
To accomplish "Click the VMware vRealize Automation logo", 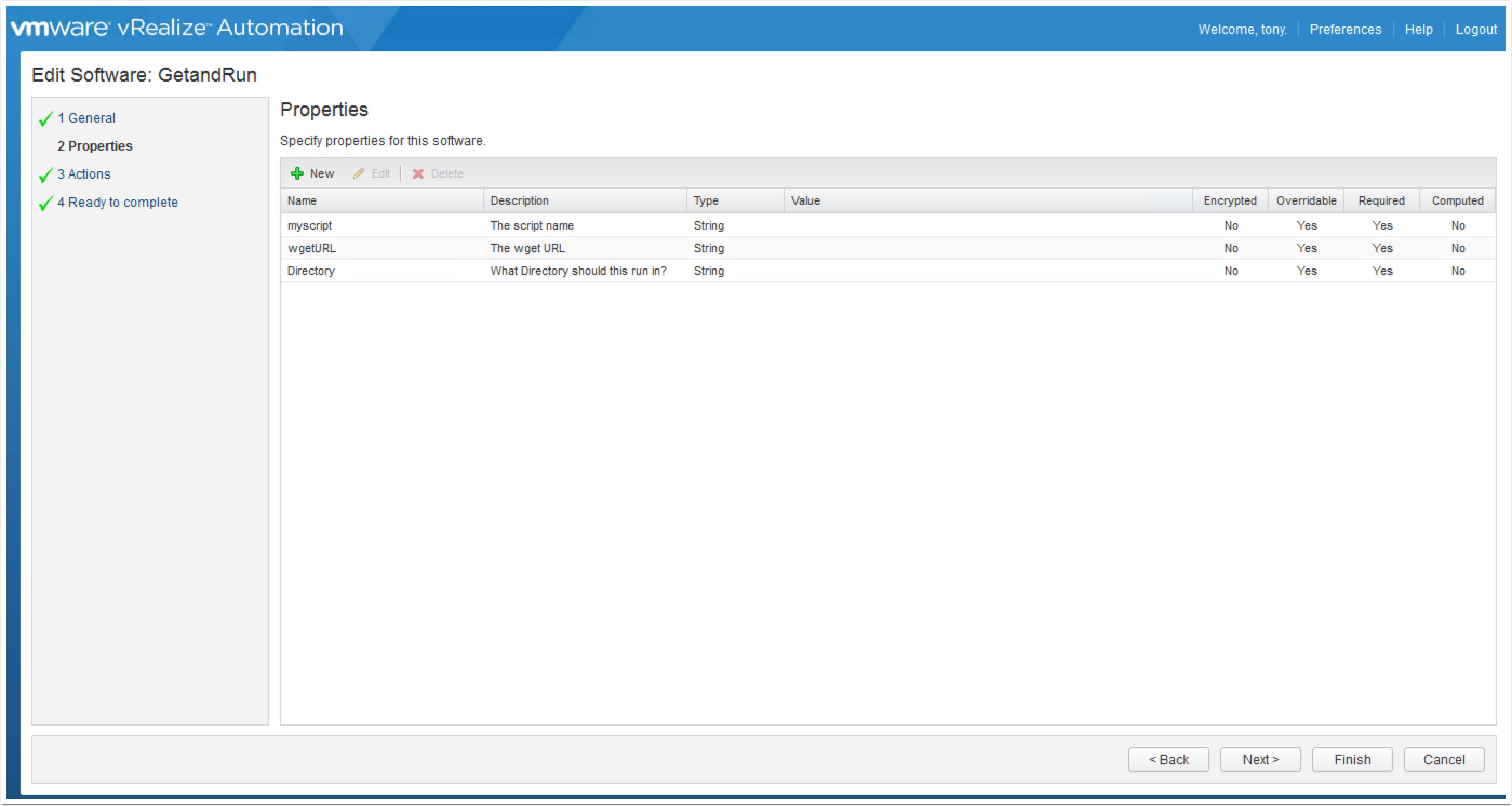I will [x=177, y=28].
